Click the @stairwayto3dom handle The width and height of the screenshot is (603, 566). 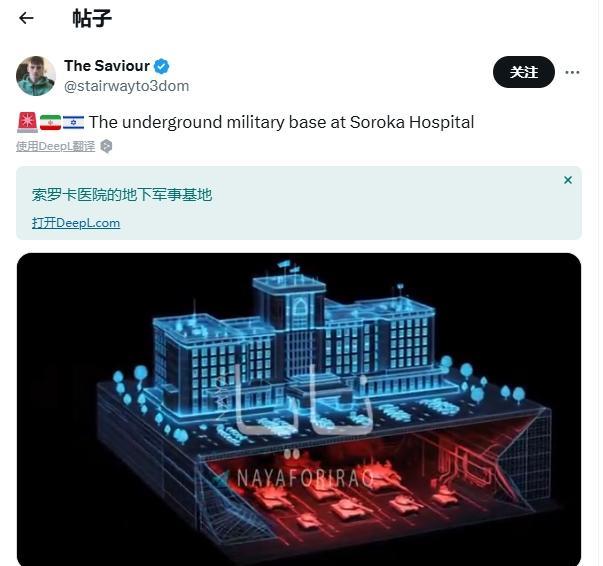(127, 86)
